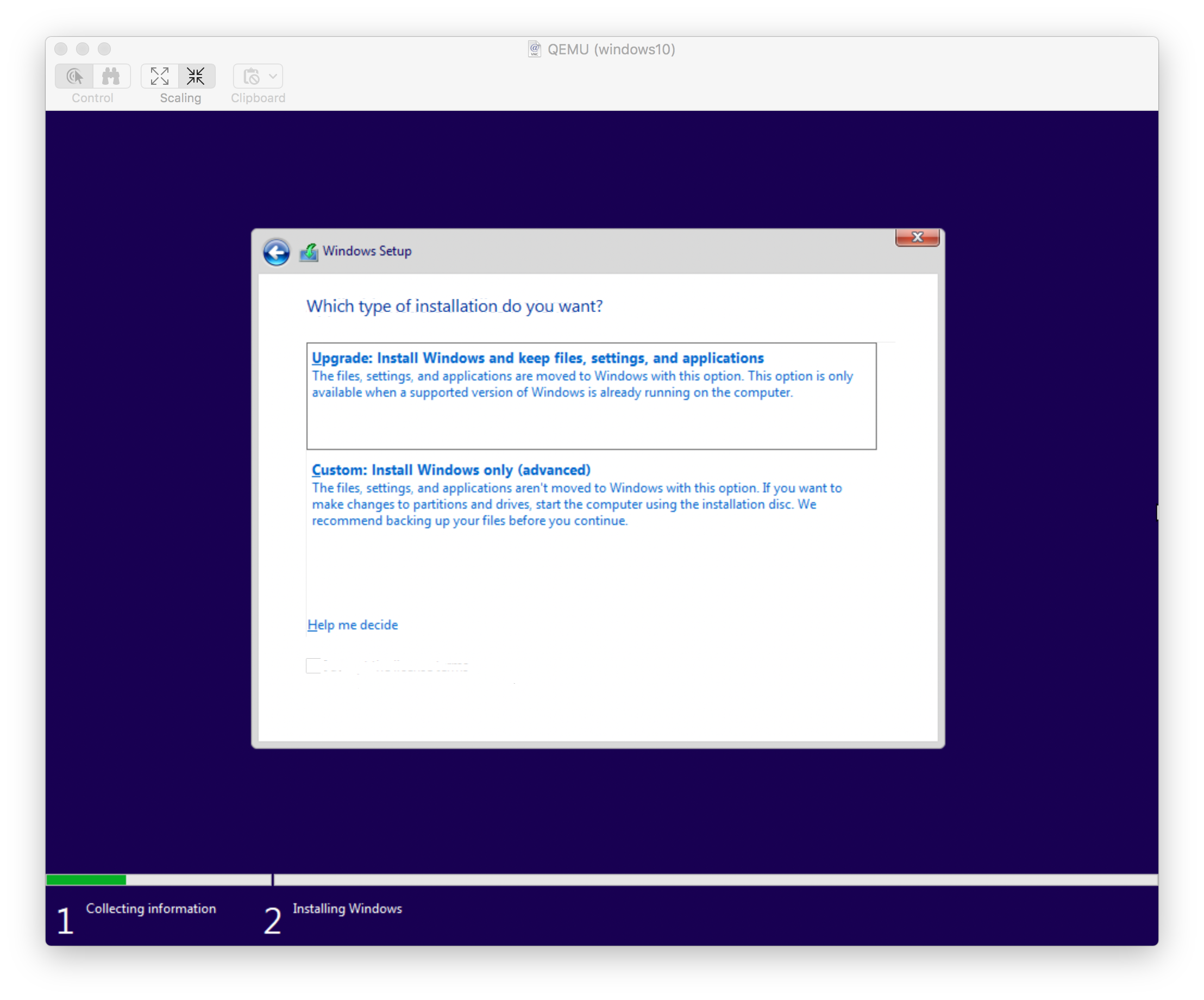Open the Clipboard dropdown chevron

[x=273, y=76]
